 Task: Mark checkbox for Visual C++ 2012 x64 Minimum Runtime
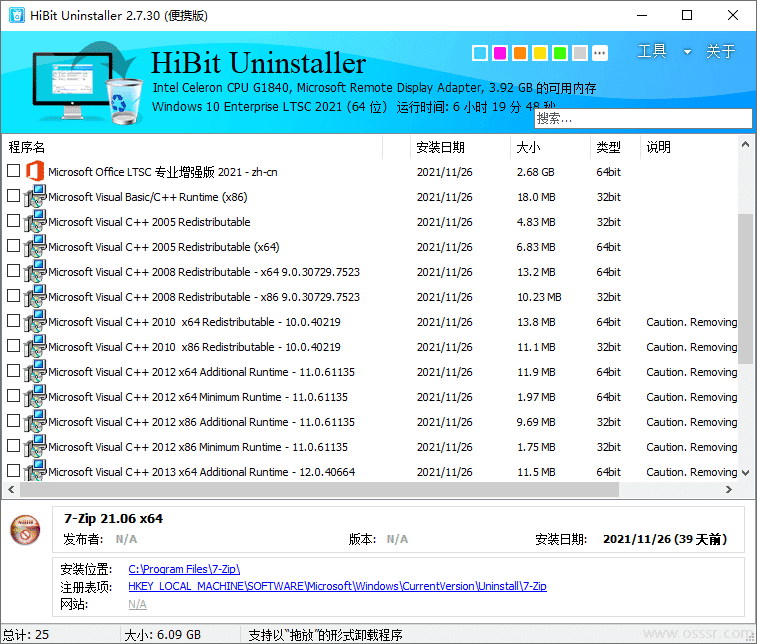14,395
